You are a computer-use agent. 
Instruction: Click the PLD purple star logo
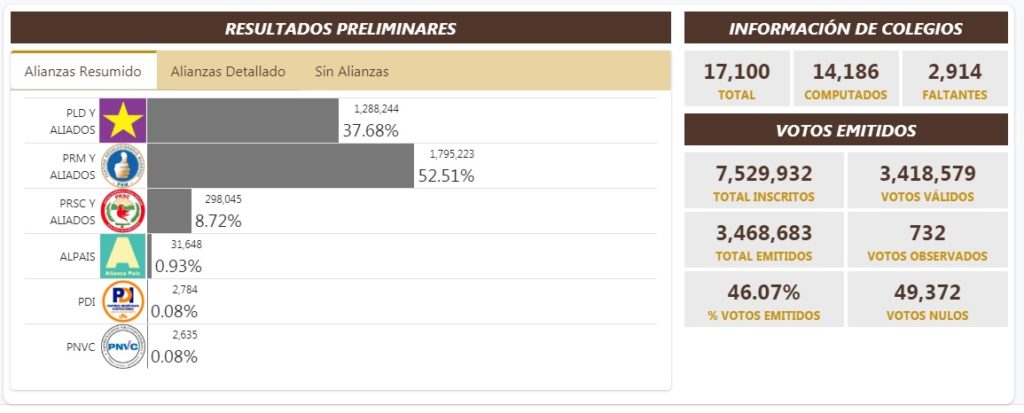123,120
